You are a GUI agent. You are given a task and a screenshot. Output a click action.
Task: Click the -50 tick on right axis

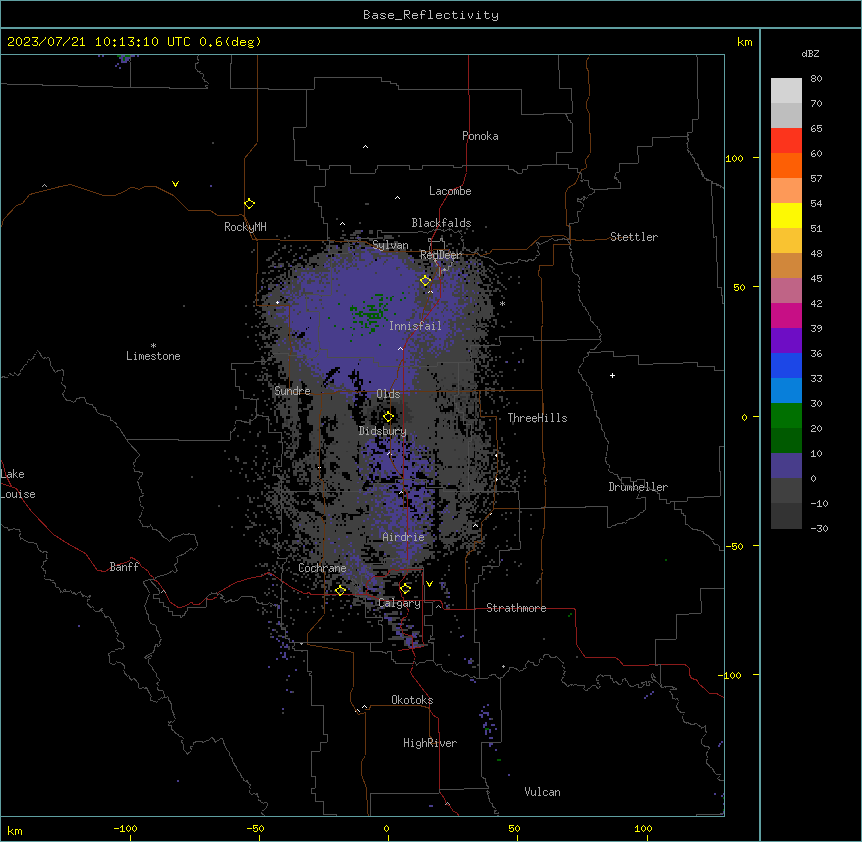734,546
